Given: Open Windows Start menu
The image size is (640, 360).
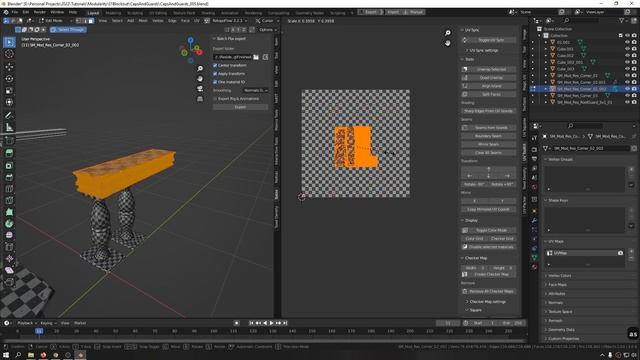Looking at the screenshot, I should pyautogui.click(x=6, y=355).
